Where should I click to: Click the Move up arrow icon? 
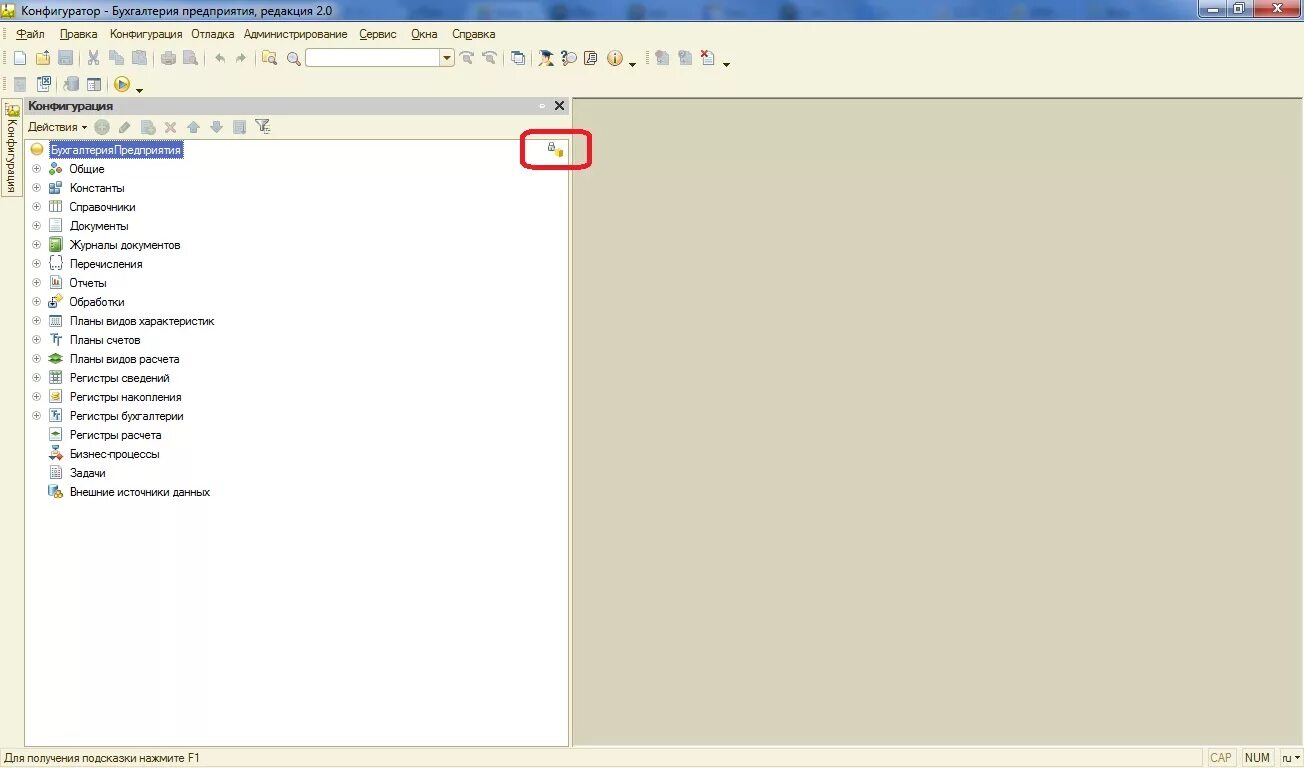pyautogui.click(x=193, y=127)
